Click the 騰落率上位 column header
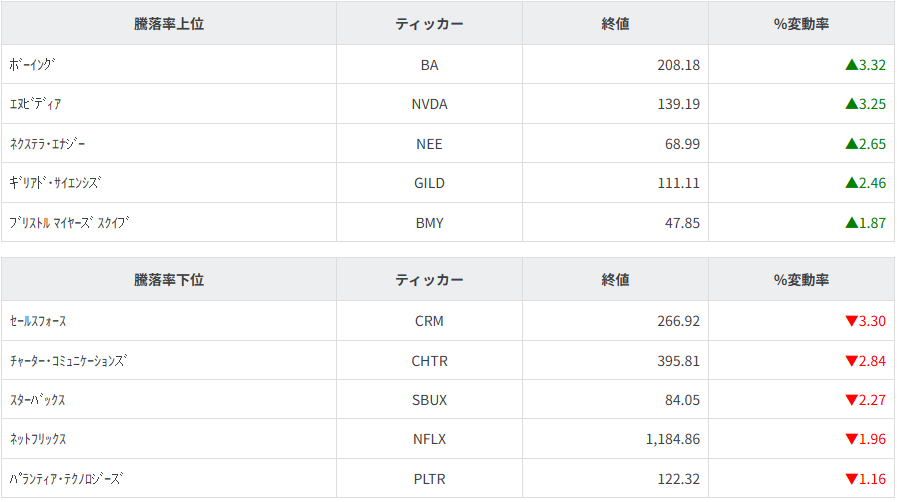Screen dimensions: 897x502 pos(169,24)
